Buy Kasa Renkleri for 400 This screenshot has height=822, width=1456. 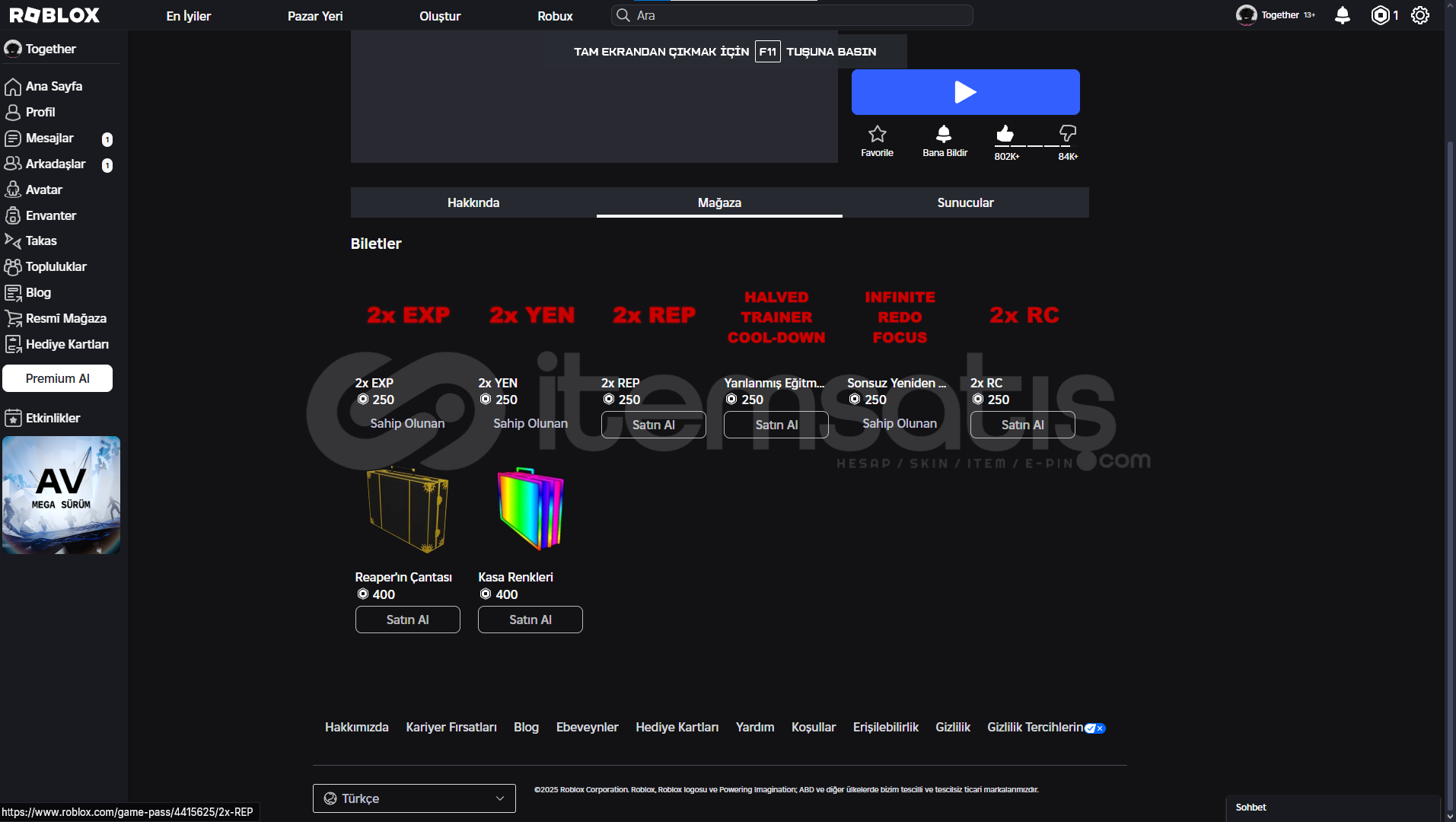(x=530, y=620)
